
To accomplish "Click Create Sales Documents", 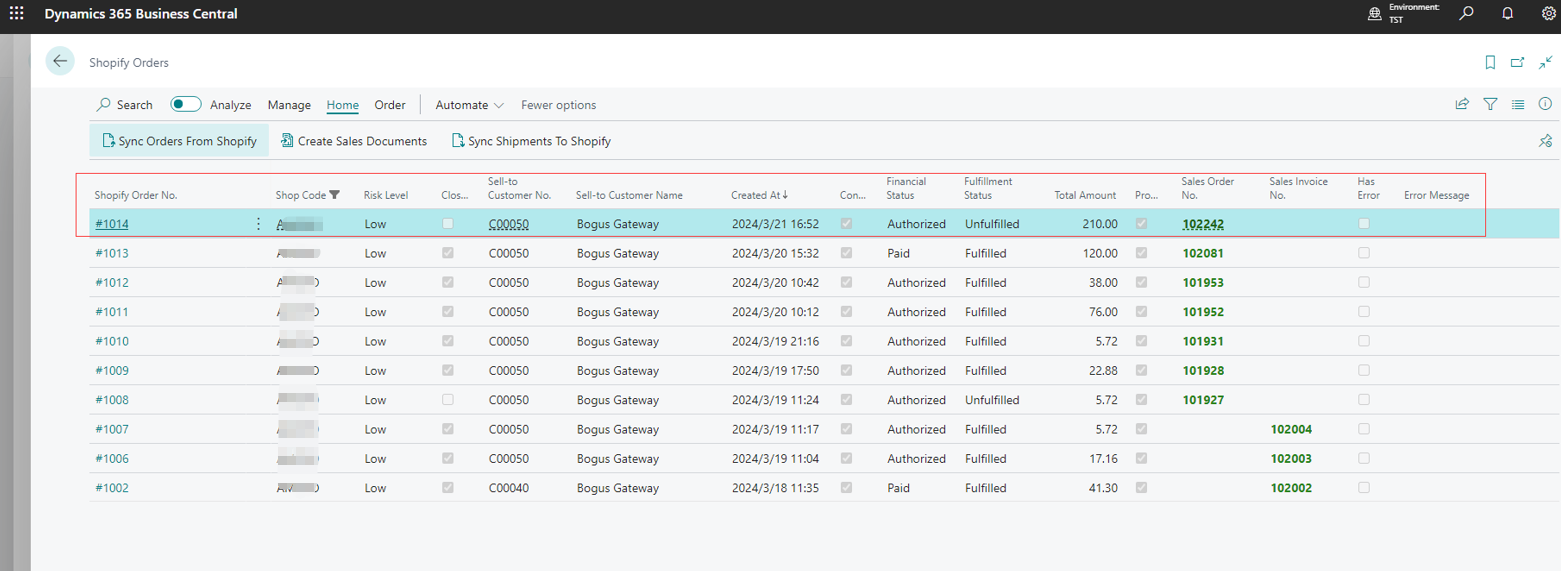I will click(354, 141).
